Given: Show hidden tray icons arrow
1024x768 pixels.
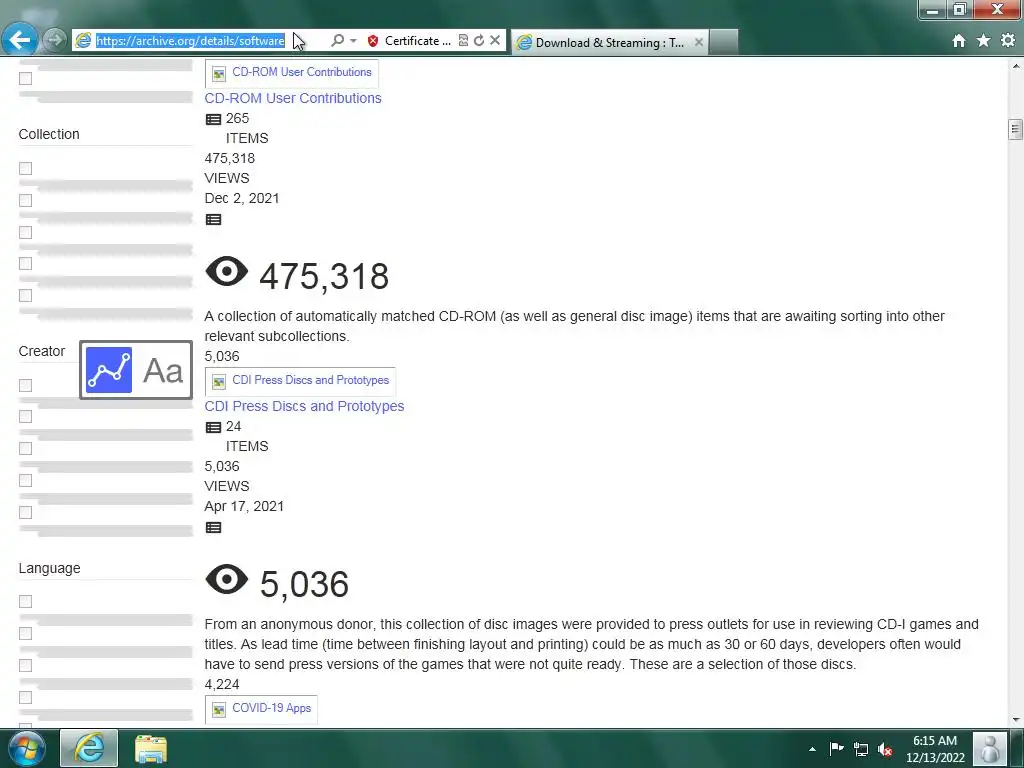Looking at the screenshot, I should (x=812, y=749).
